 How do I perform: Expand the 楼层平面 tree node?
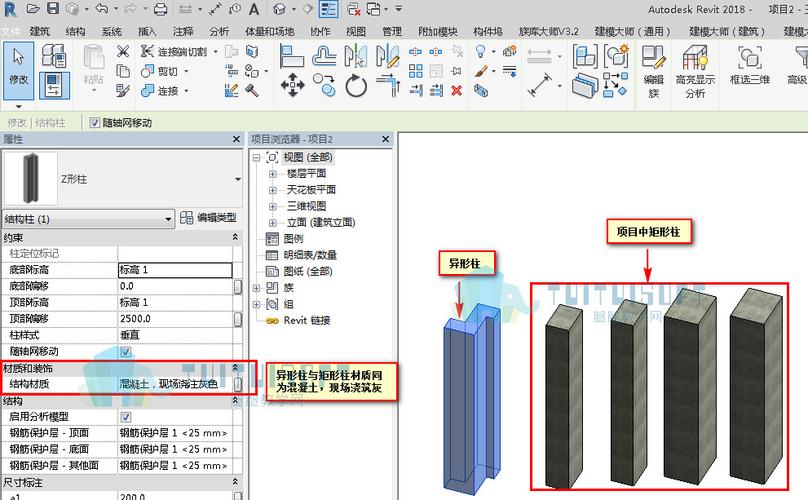272,173
